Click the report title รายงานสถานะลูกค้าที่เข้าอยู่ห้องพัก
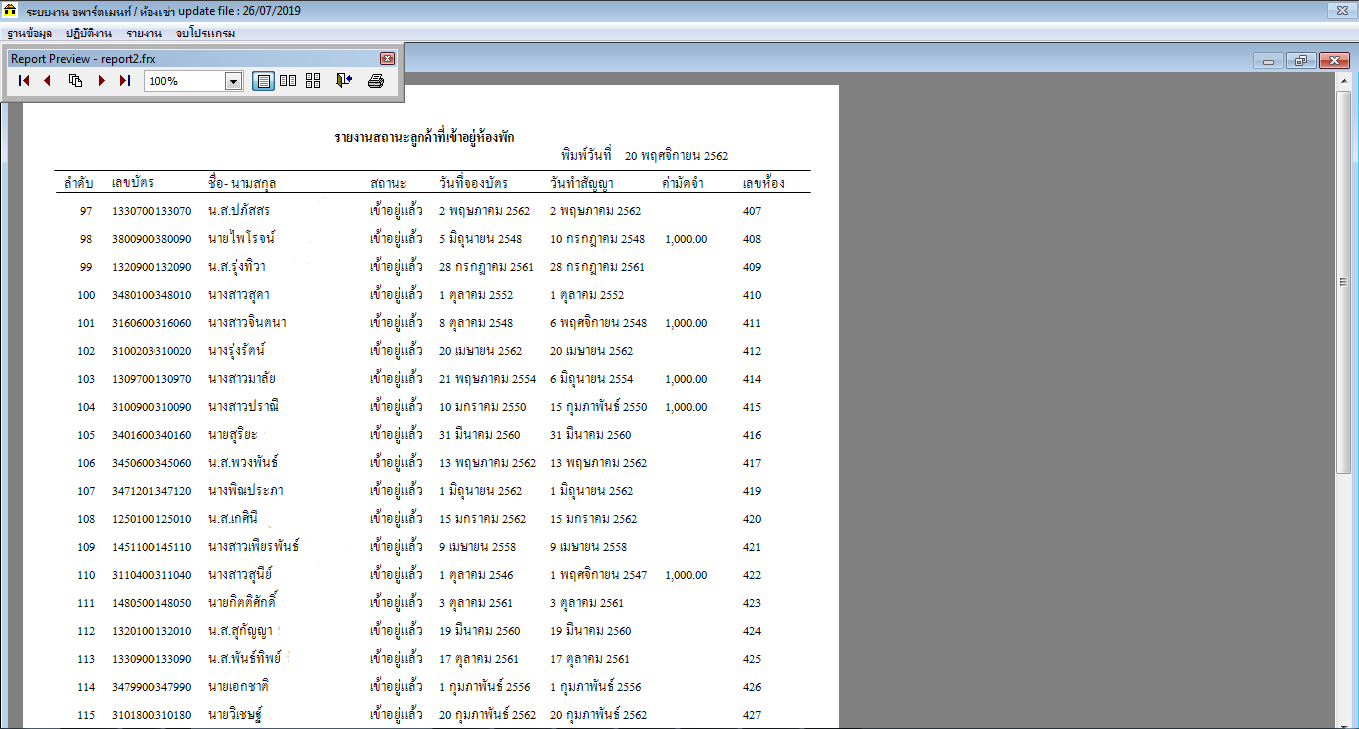Image resolution: width=1359 pixels, height=729 pixels. tap(425, 136)
